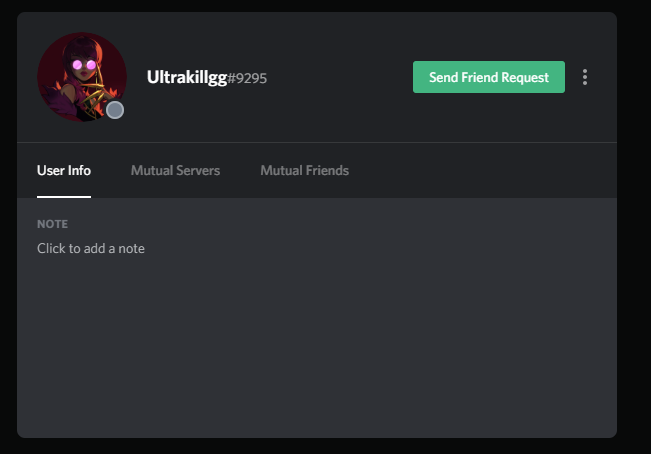Image resolution: width=651 pixels, height=454 pixels.
Task: Send Friend Request to Ultrakillgg
Action: point(489,77)
